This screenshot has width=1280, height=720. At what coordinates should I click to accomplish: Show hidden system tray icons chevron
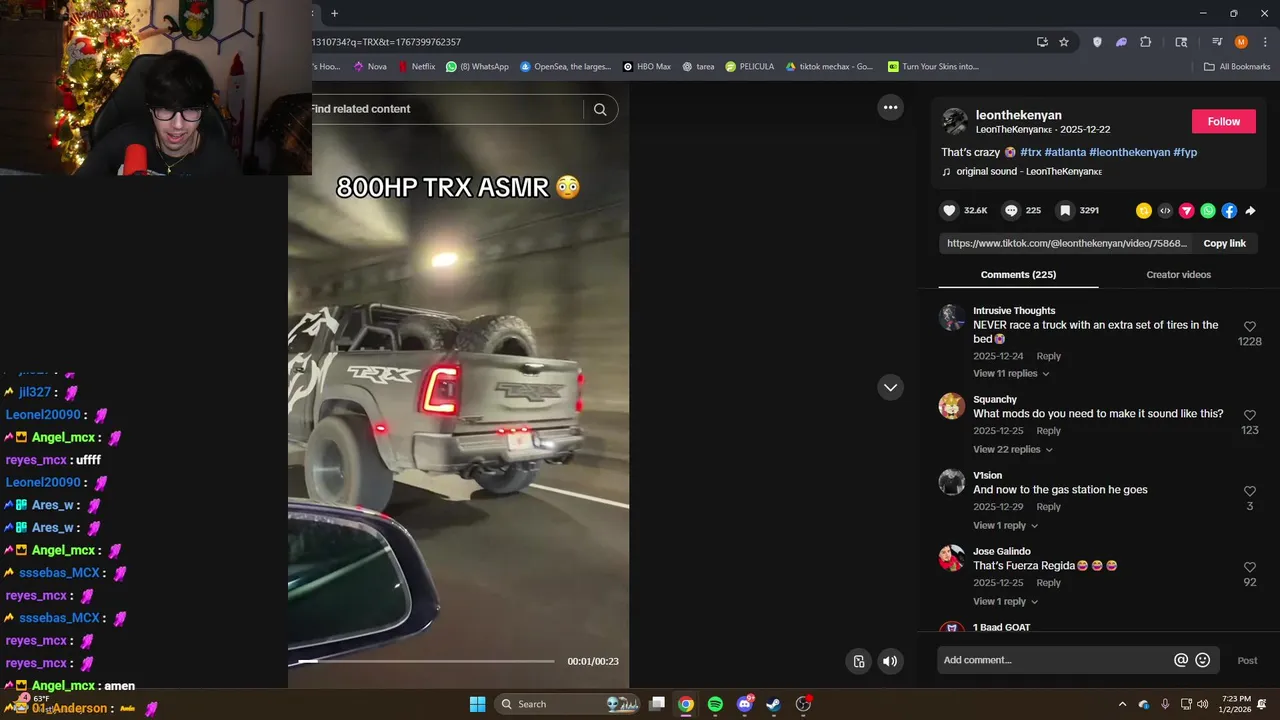[1122, 704]
